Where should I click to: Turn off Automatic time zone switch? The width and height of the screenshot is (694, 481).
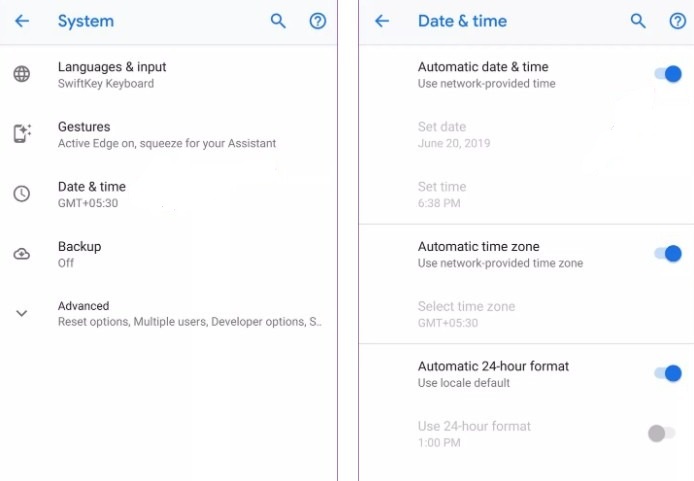667,254
